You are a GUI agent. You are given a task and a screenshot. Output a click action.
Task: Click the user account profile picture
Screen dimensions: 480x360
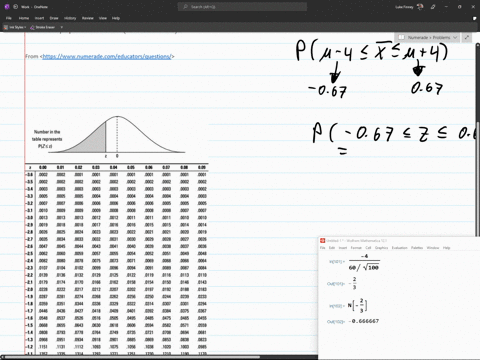pos(420,7)
